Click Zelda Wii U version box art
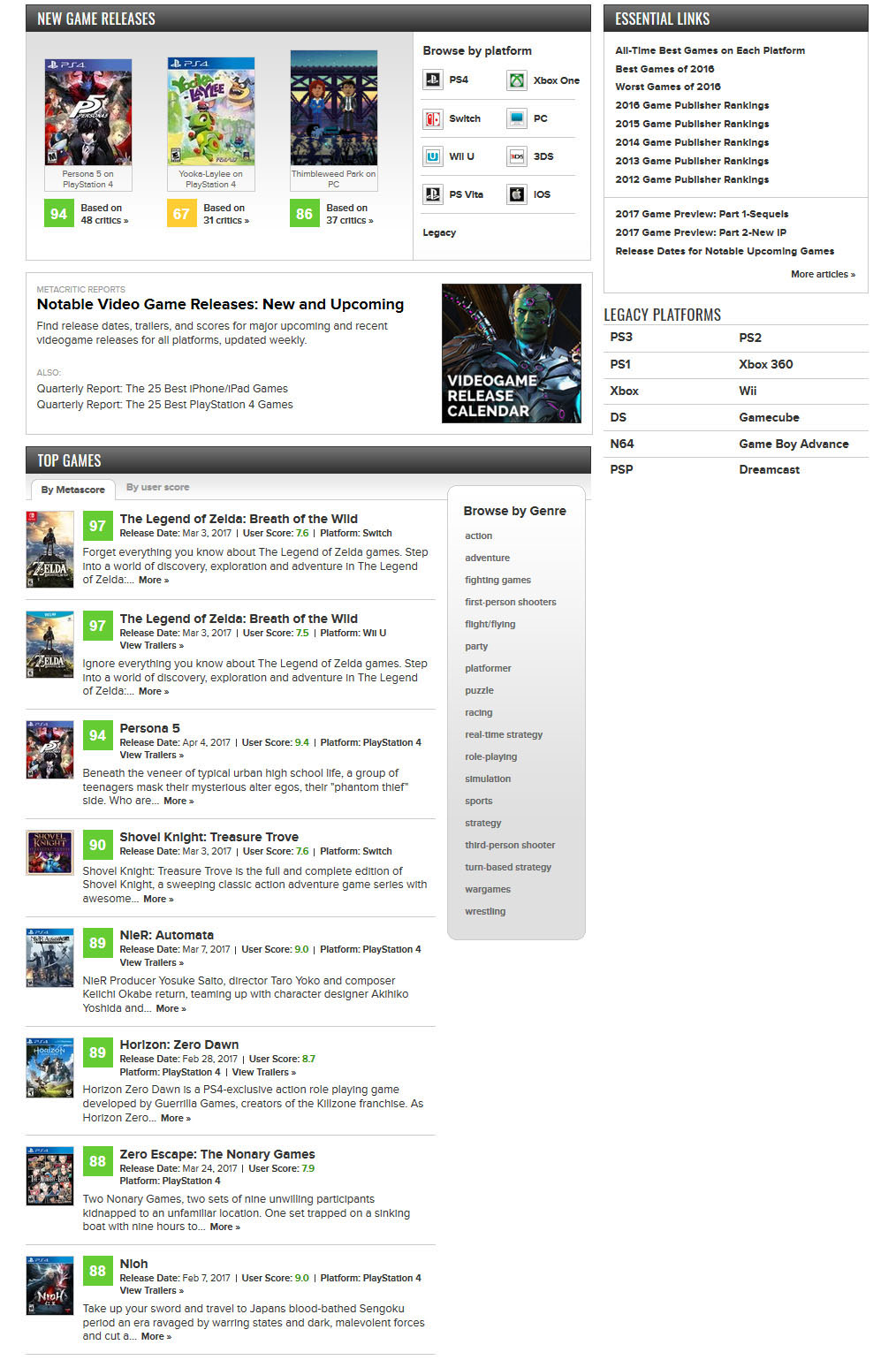The width and height of the screenshot is (896, 1360). (50, 645)
